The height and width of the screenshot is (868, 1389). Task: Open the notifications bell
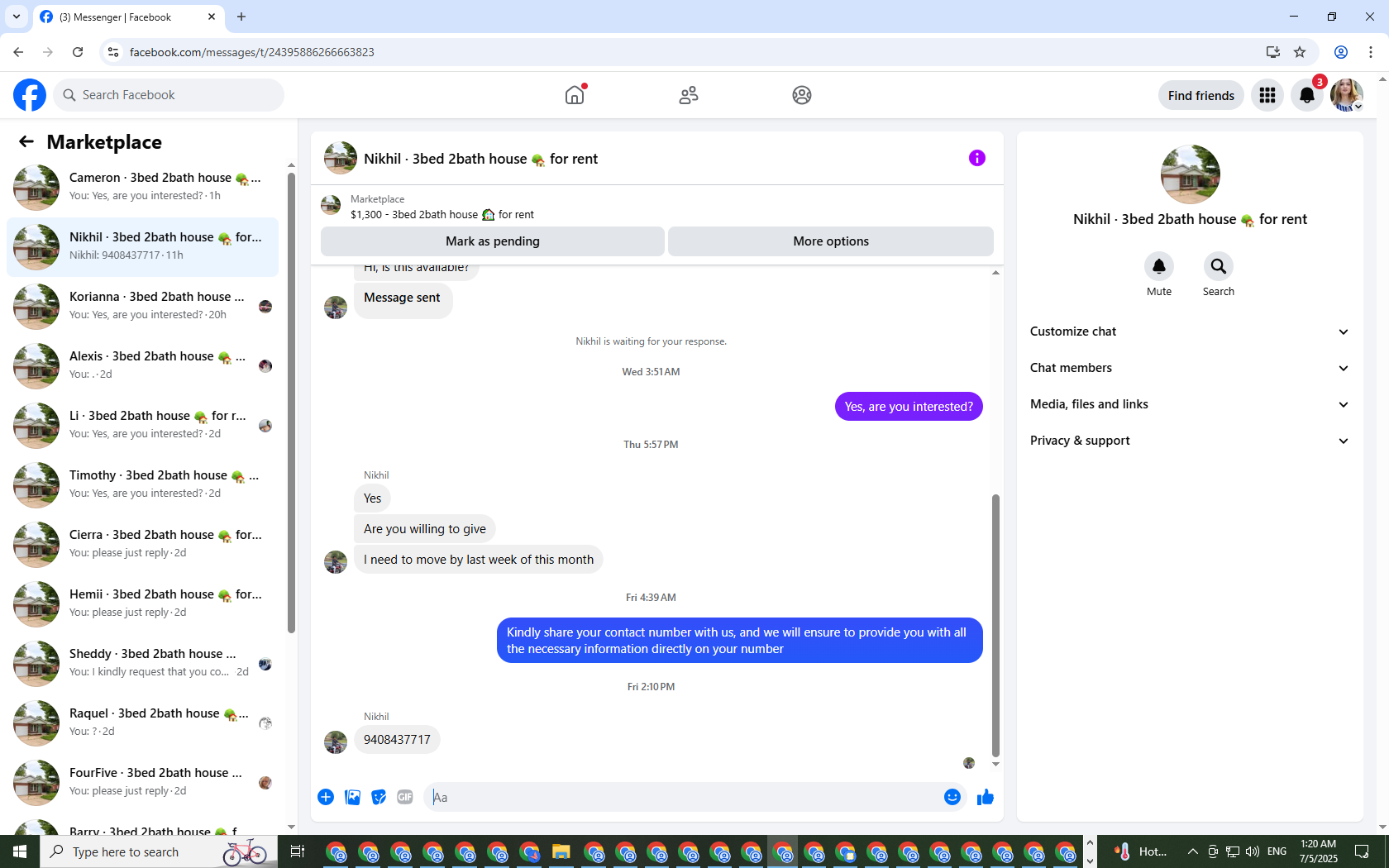pyautogui.click(x=1307, y=95)
